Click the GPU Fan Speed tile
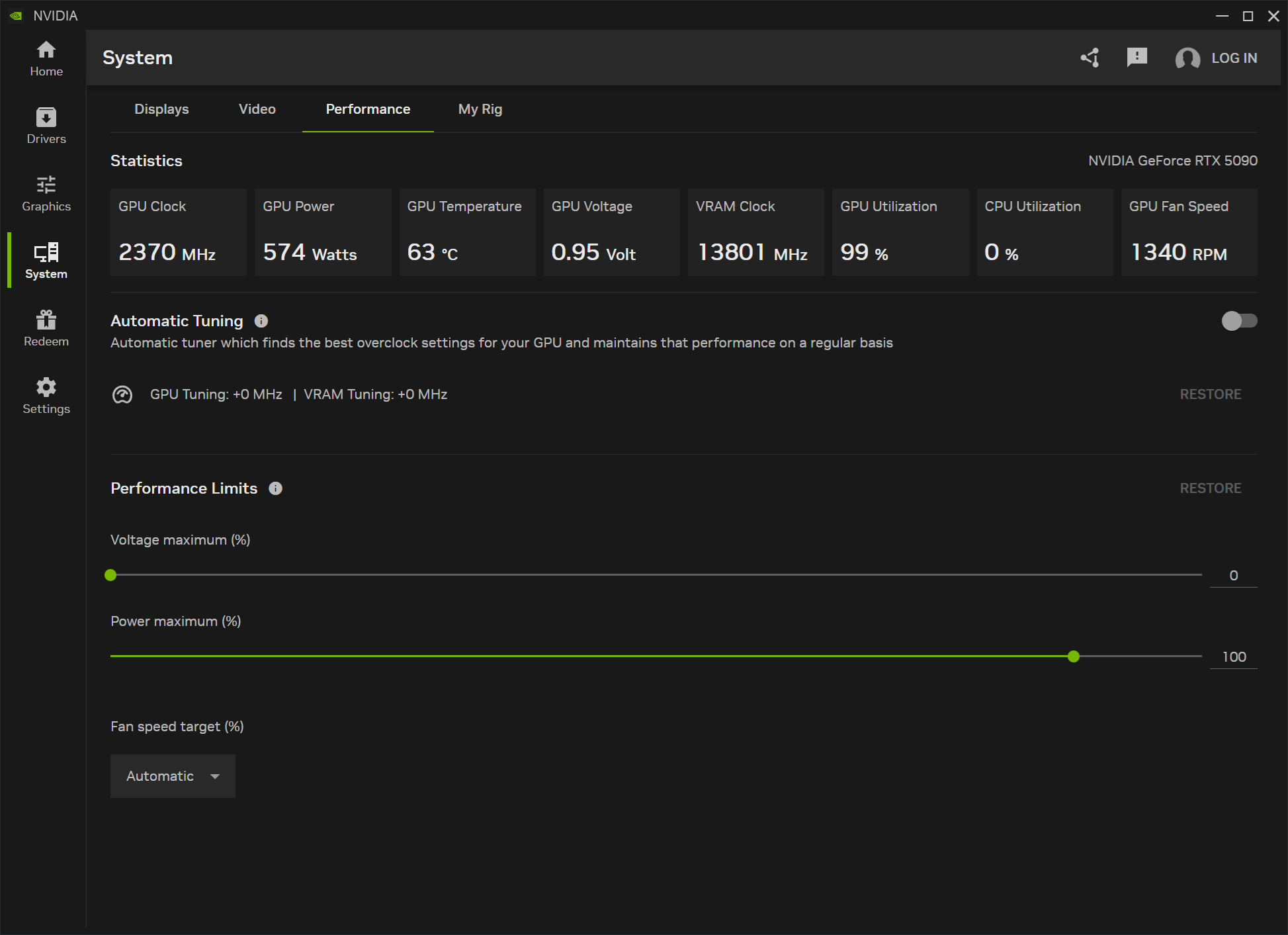The image size is (1288, 935). 1189,232
